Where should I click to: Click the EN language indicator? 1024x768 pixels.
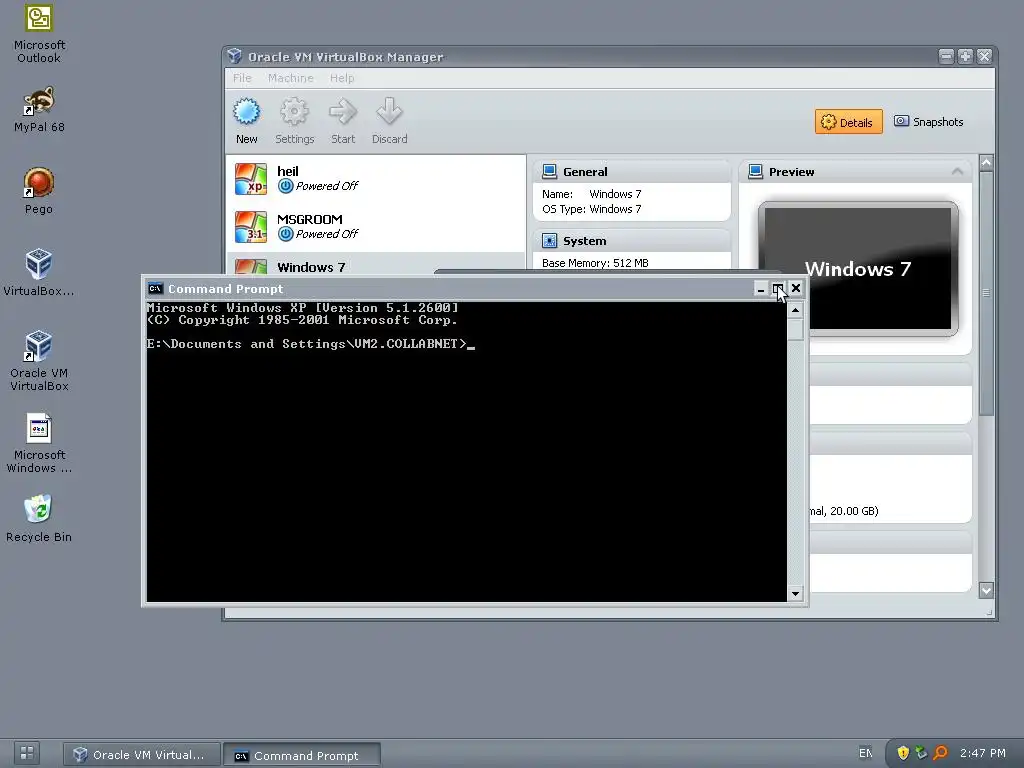pyautogui.click(x=865, y=753)
